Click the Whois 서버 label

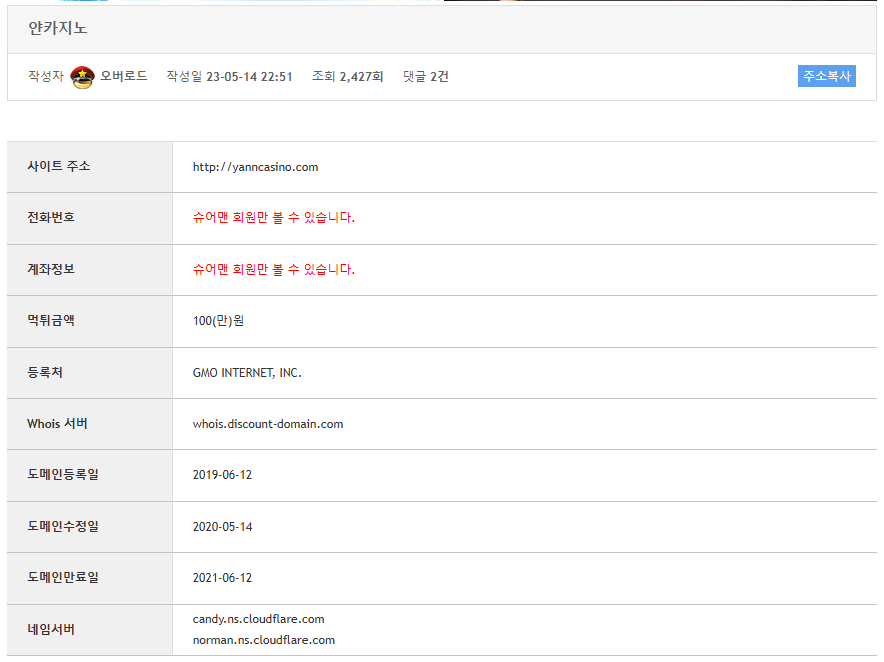57,424
